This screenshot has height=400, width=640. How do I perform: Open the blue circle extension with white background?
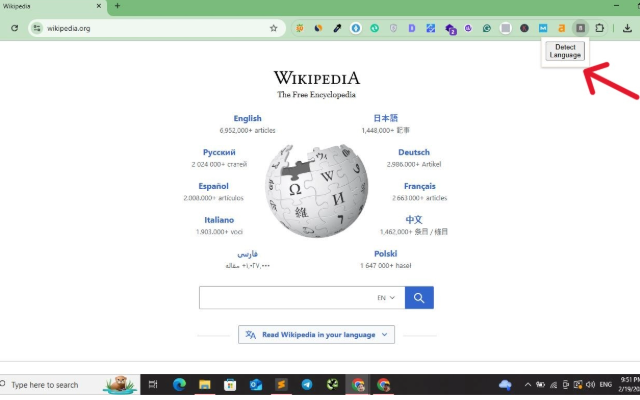tap(356, 28)
